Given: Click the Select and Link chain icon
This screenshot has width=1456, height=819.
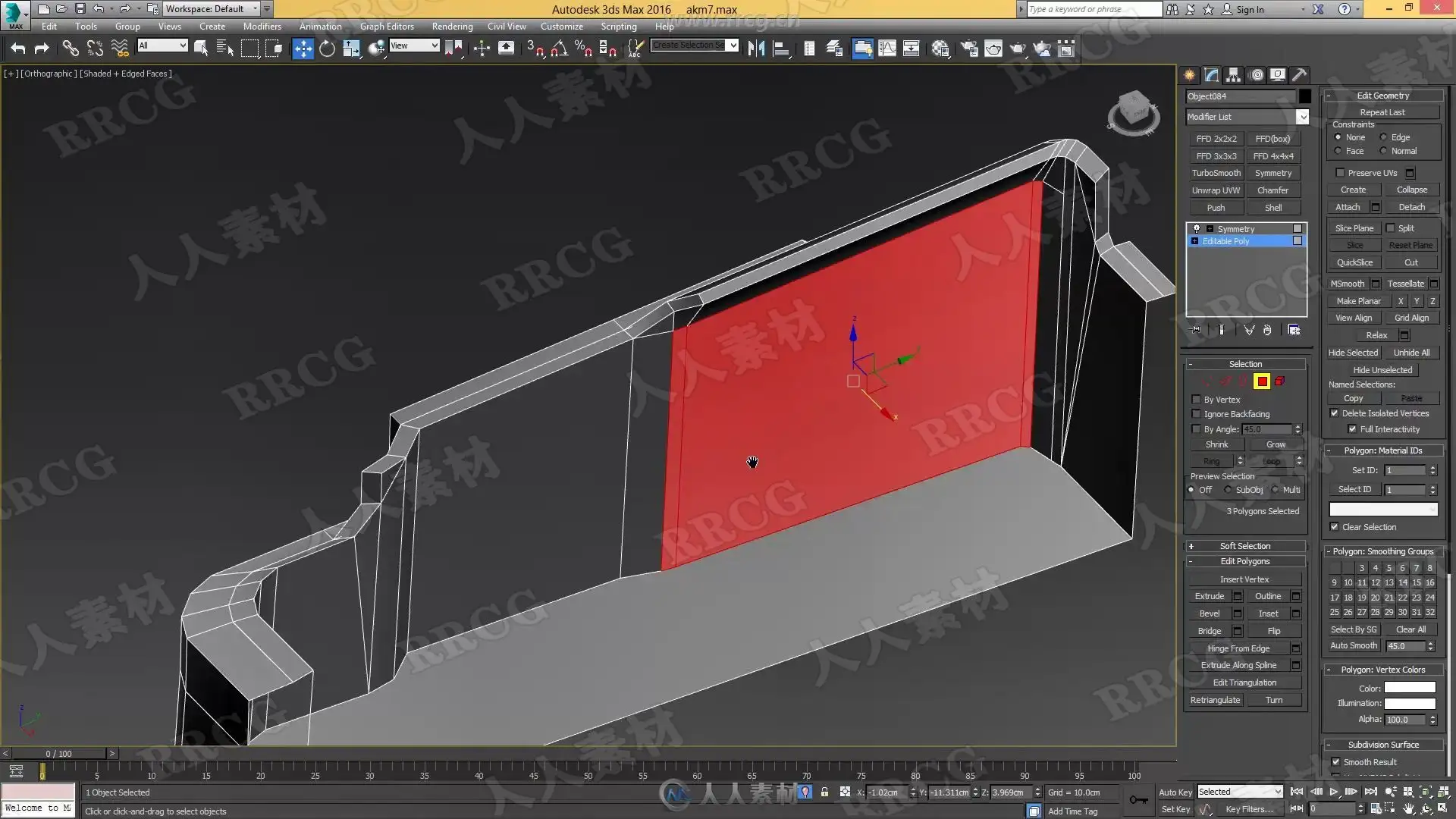Looking at the screenshot, I should (70, 49).
